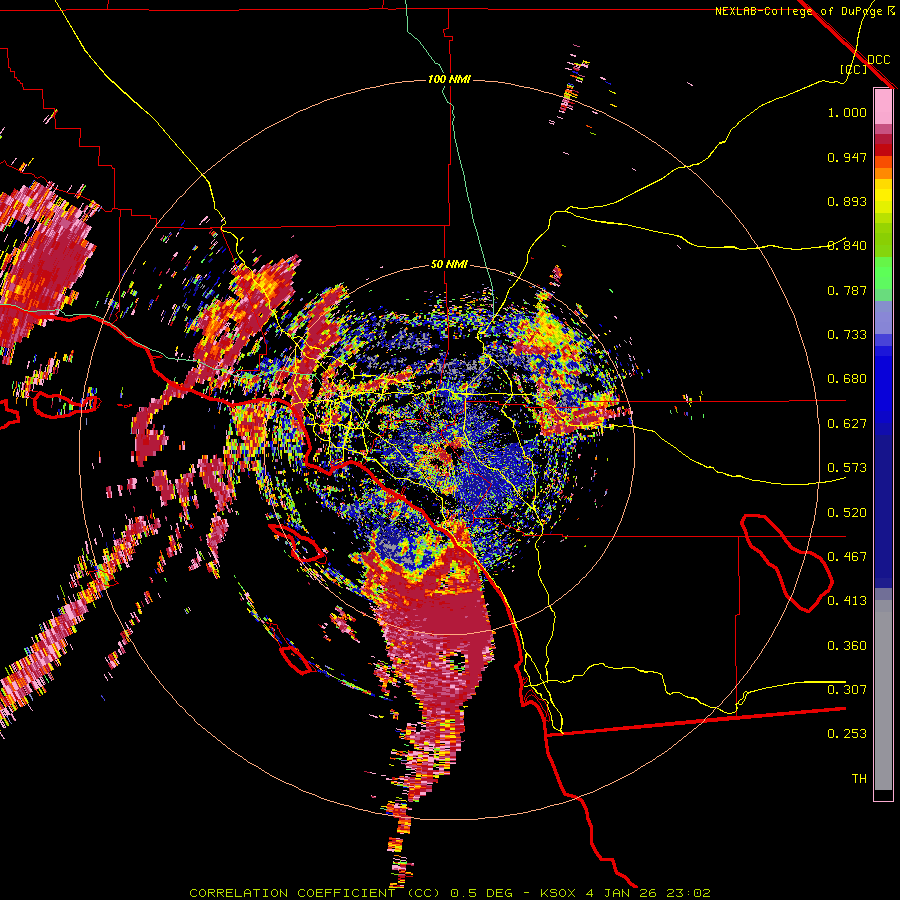Pick the gray colorbar swatch near bottom
The image size is (900, 900).
tap(883, 695)
